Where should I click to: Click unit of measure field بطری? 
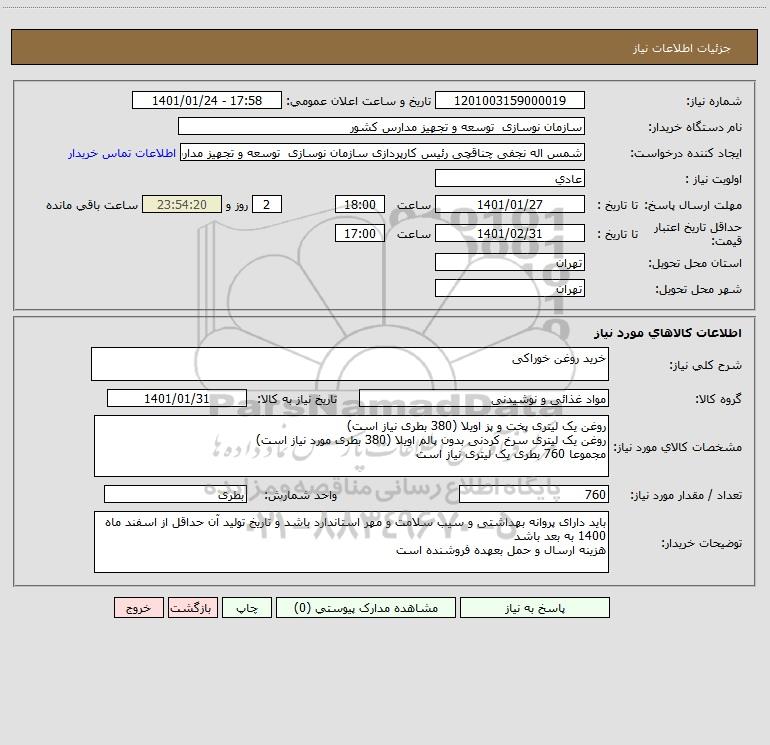pyautogui.click(x=175, y=495)
